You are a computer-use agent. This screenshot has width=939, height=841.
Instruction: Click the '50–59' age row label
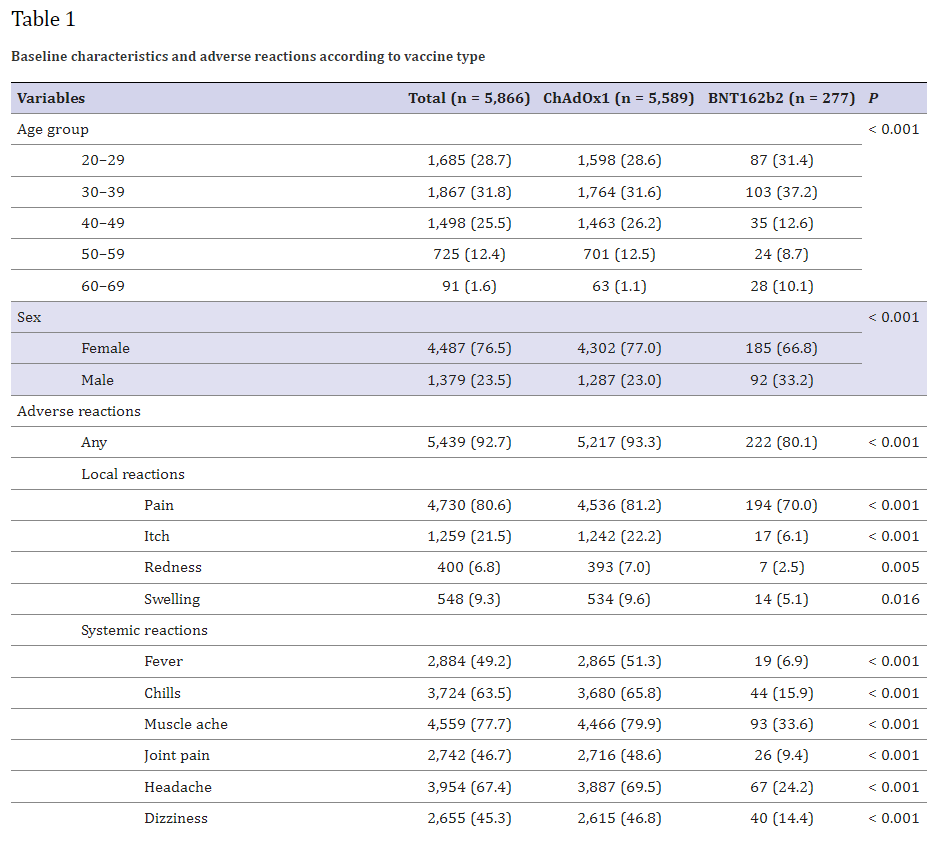pyautogui.click(x=103, y=255)
